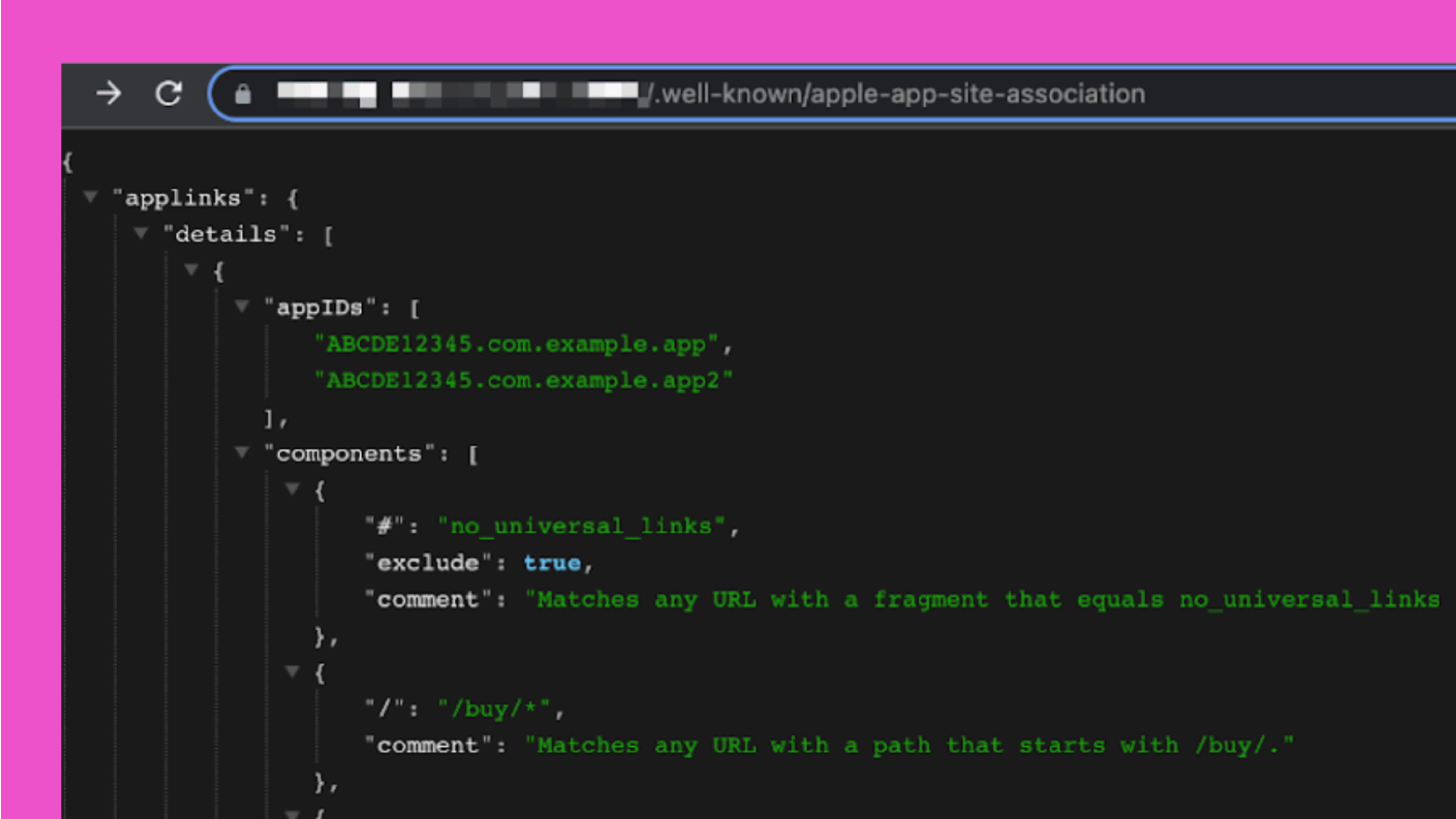Click the "exclude" key name
Image resolution: width=1456 pixels, height=819 pixels.
428,563
